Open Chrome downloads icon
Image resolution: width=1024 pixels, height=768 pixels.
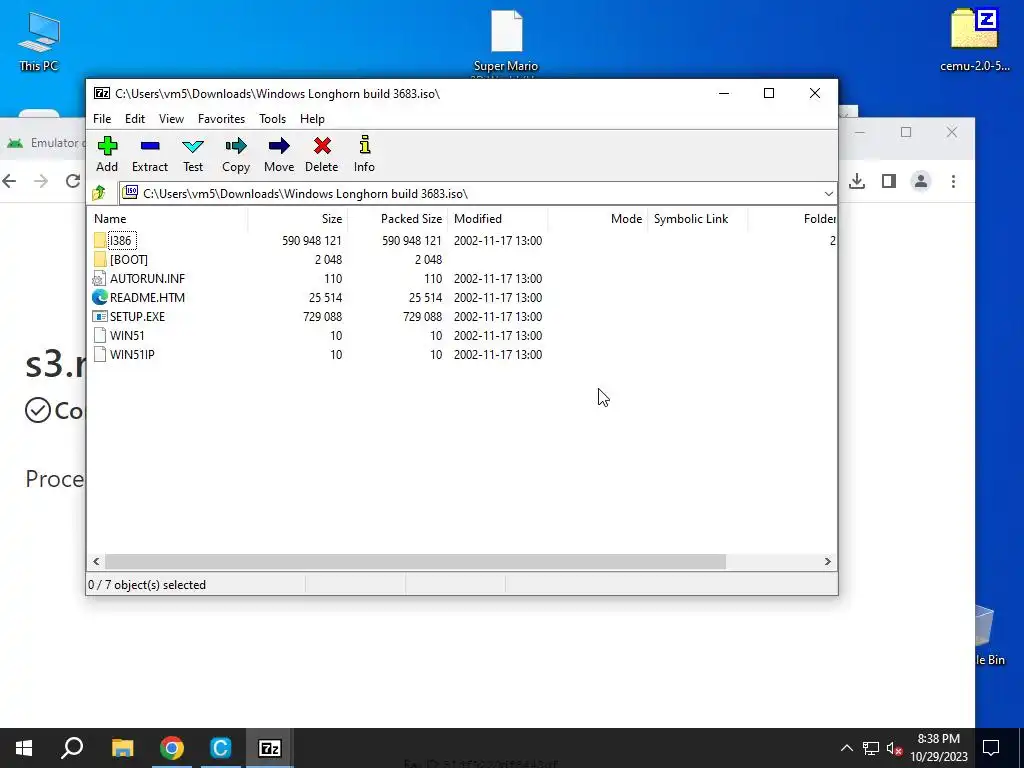coord(857,181)
